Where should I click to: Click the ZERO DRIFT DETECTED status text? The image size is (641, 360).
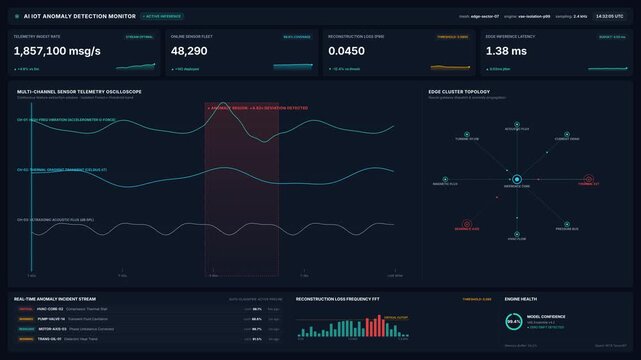coord(546,327)
